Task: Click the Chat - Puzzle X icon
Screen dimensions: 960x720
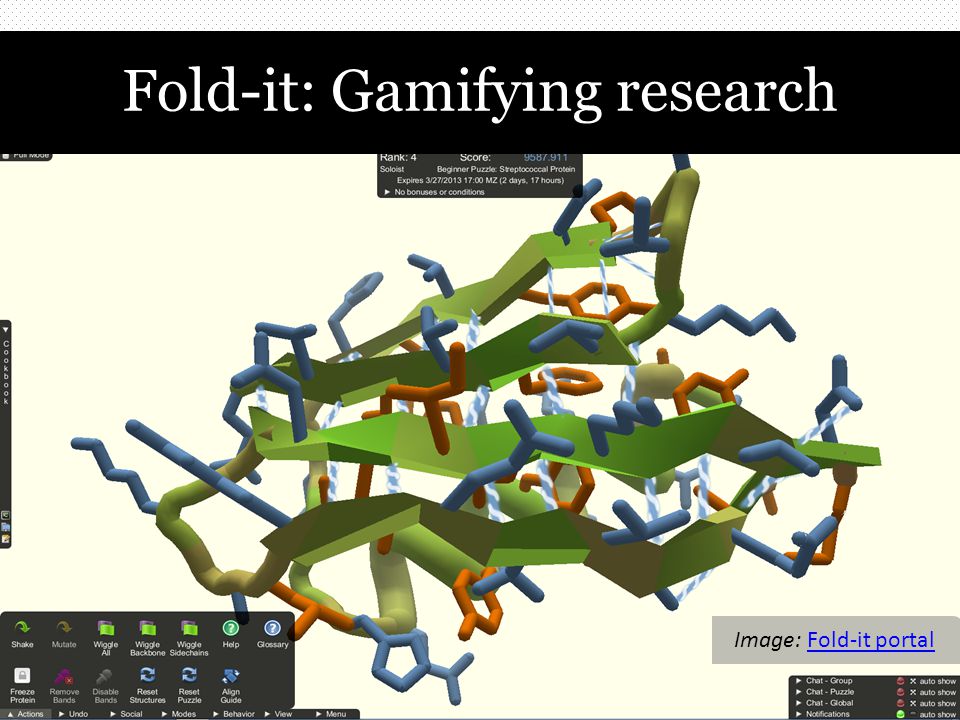Action: tap(913, 692)
